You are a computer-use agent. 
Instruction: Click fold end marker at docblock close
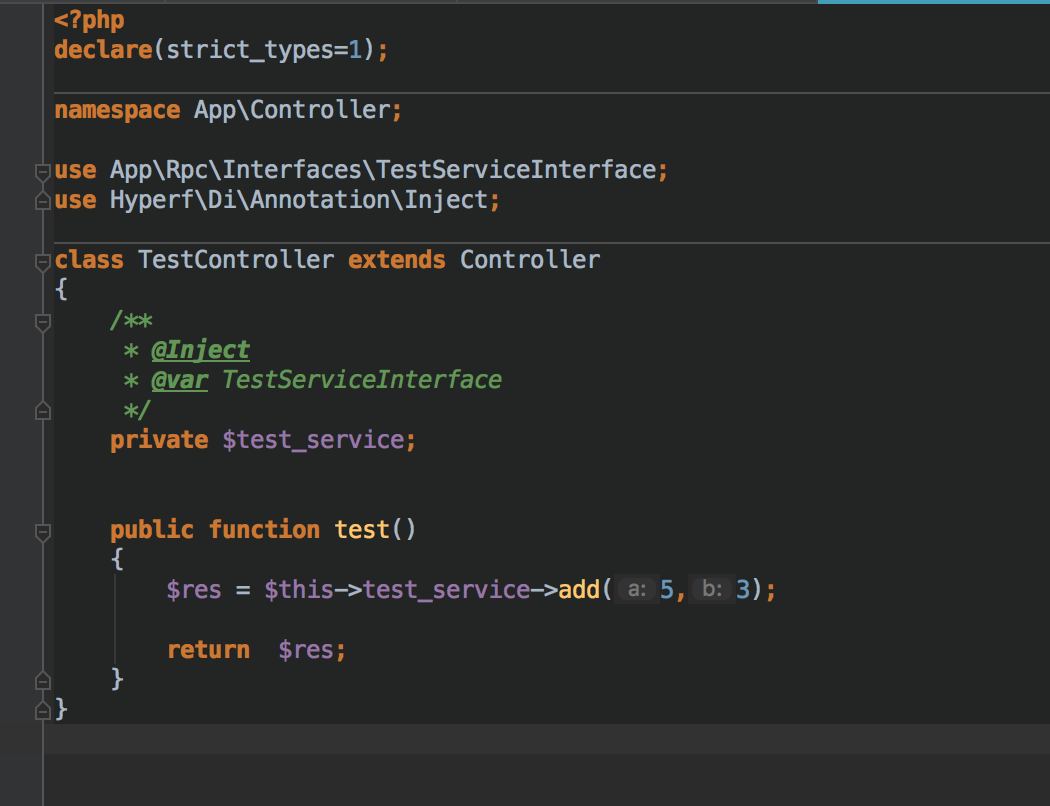[42, 411]
